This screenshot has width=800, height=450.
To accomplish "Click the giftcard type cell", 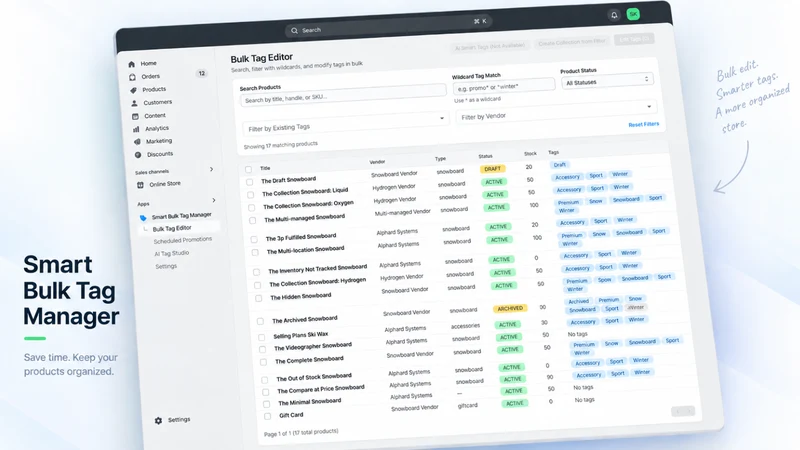I will click(x=467, y=406).
